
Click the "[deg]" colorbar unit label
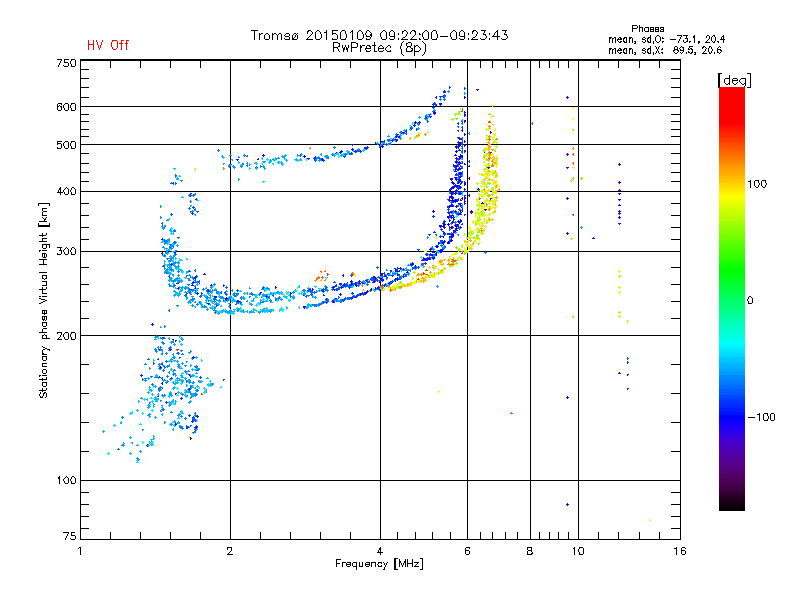[x=734, y=80]
